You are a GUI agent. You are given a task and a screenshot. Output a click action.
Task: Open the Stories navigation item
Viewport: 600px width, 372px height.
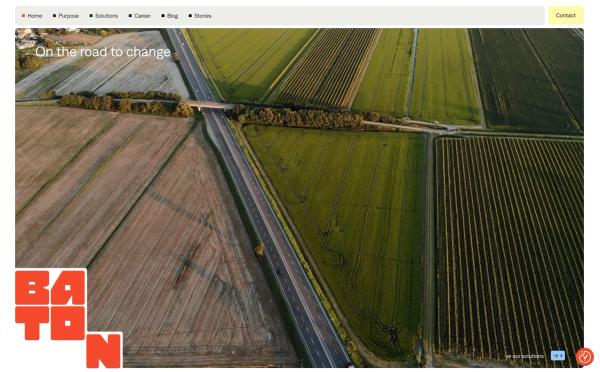203,16
